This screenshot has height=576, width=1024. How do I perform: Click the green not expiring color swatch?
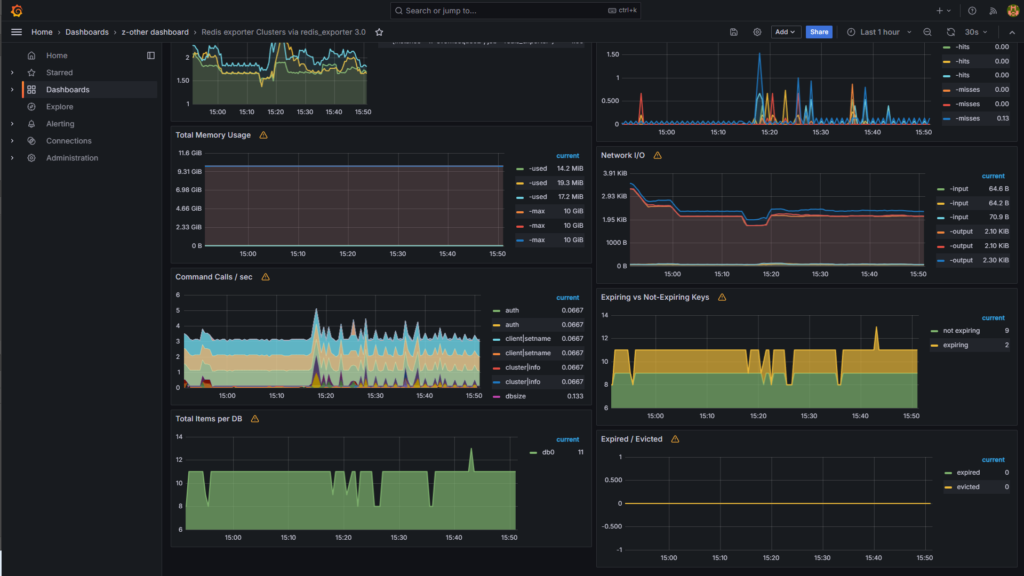tap(934, 330)
